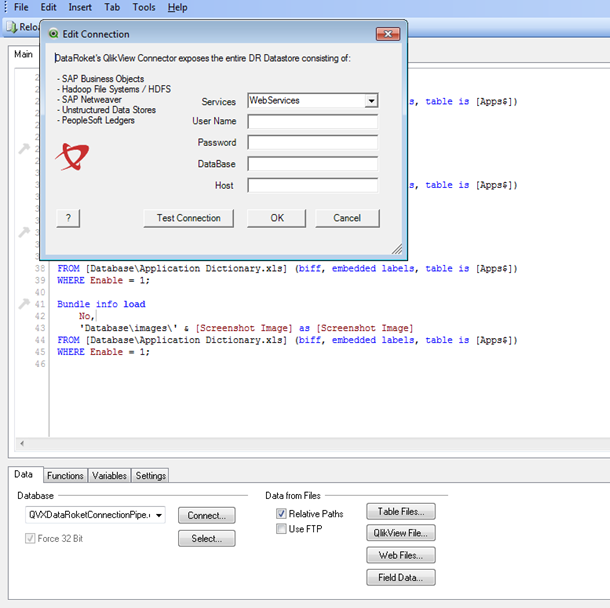Open the Insert menu
The height and width of the screenshot is (608, 610).
click(x=82, y=7)
